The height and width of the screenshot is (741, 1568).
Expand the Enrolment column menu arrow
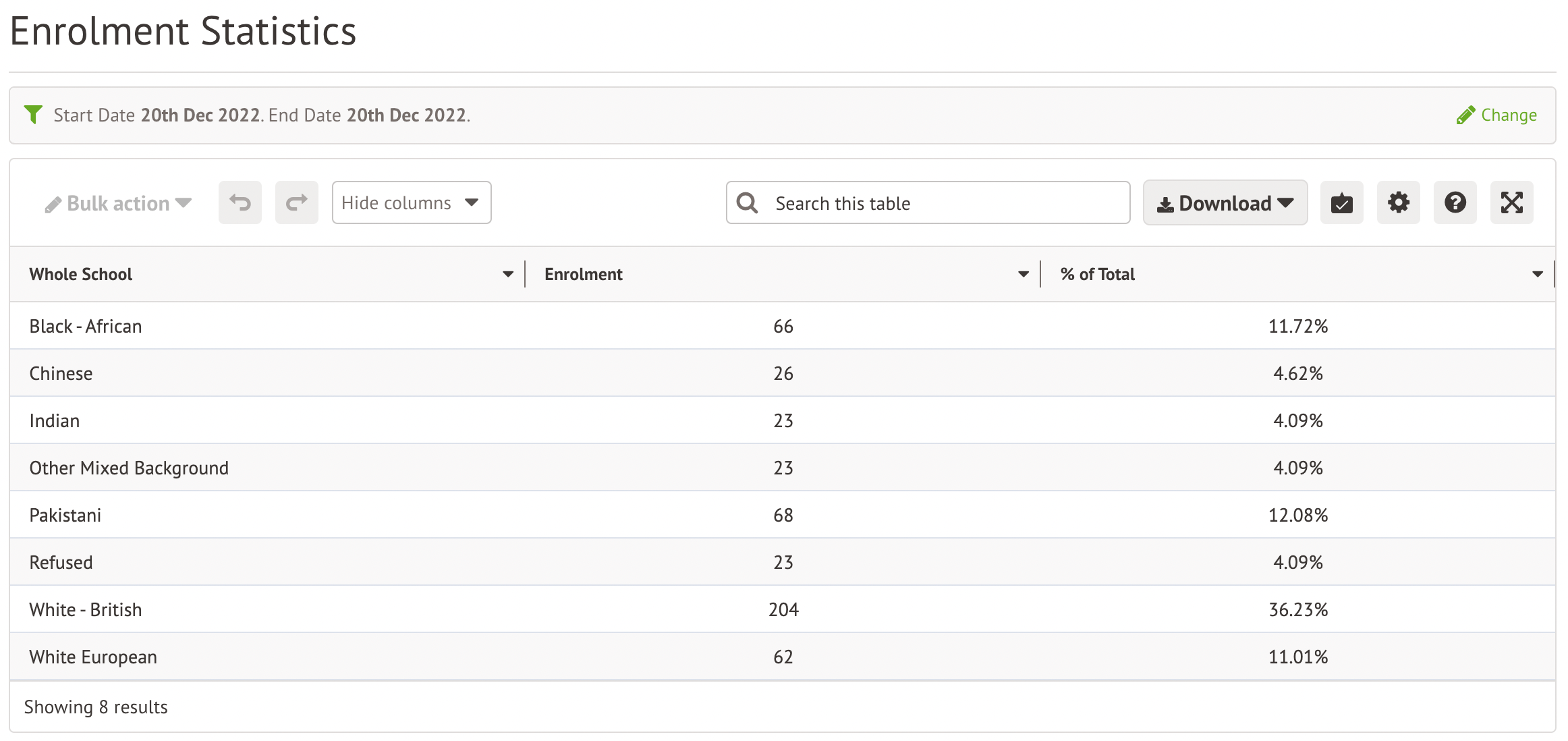point(1024,274)
